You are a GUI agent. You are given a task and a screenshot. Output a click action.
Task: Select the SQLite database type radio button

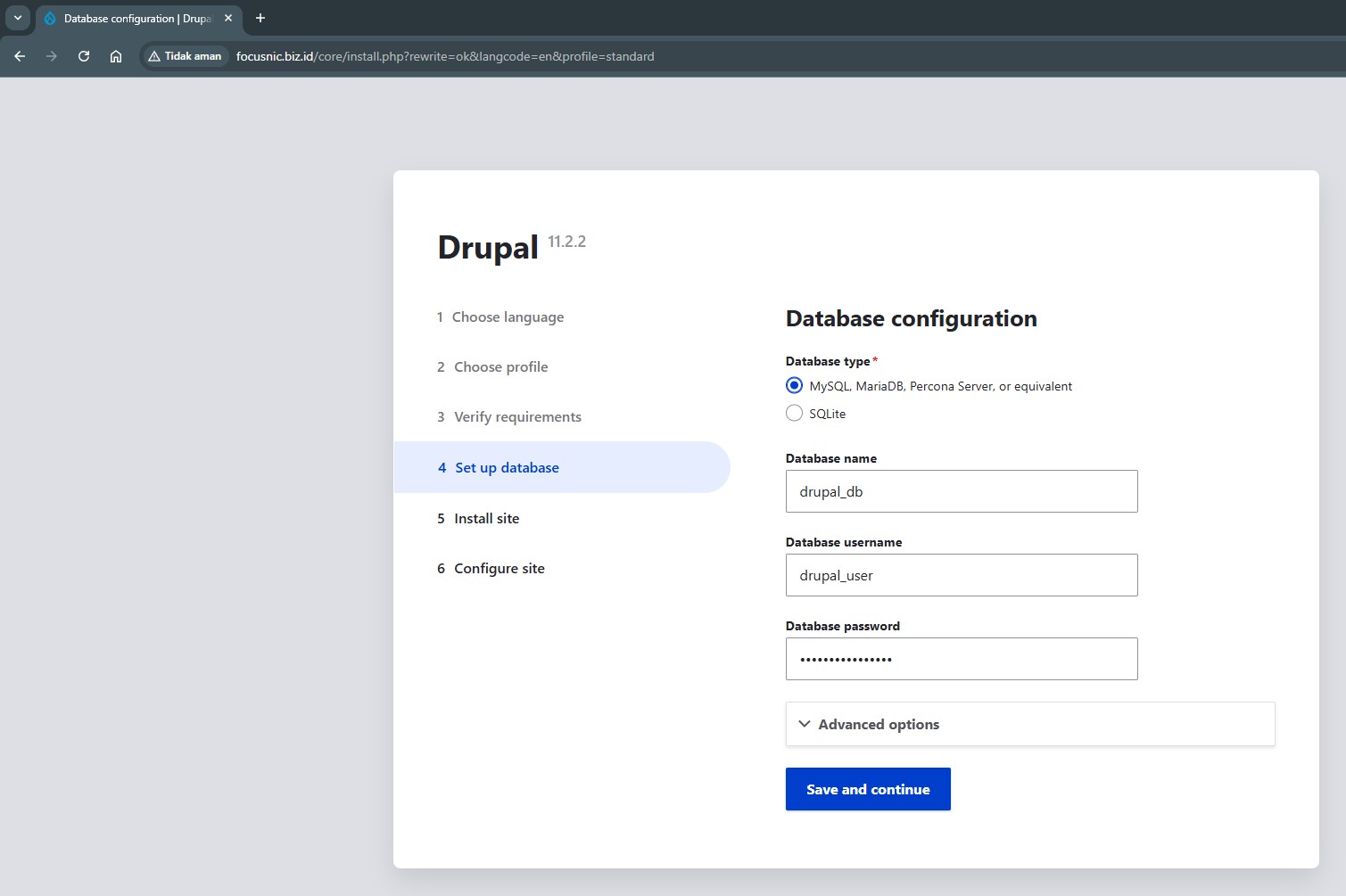(x=794, y=413)
